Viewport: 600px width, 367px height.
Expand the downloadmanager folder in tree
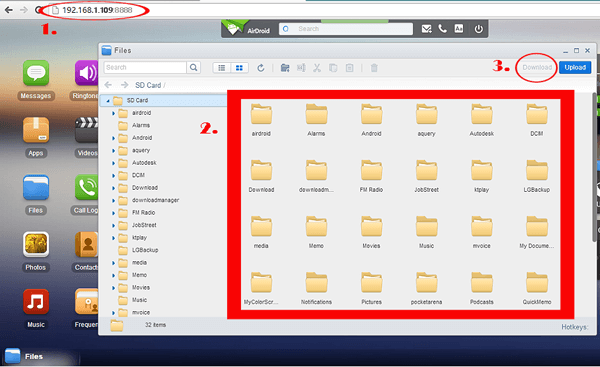113,201
